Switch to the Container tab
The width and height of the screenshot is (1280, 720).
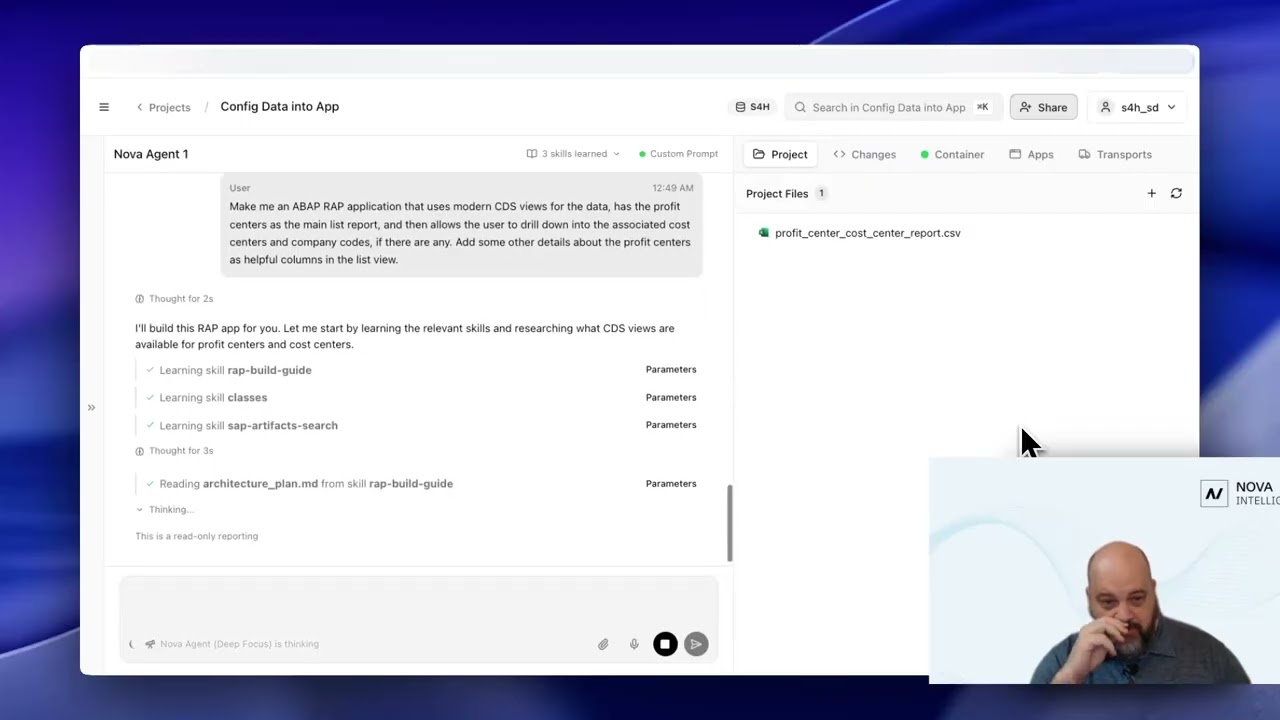pos(952,154)
